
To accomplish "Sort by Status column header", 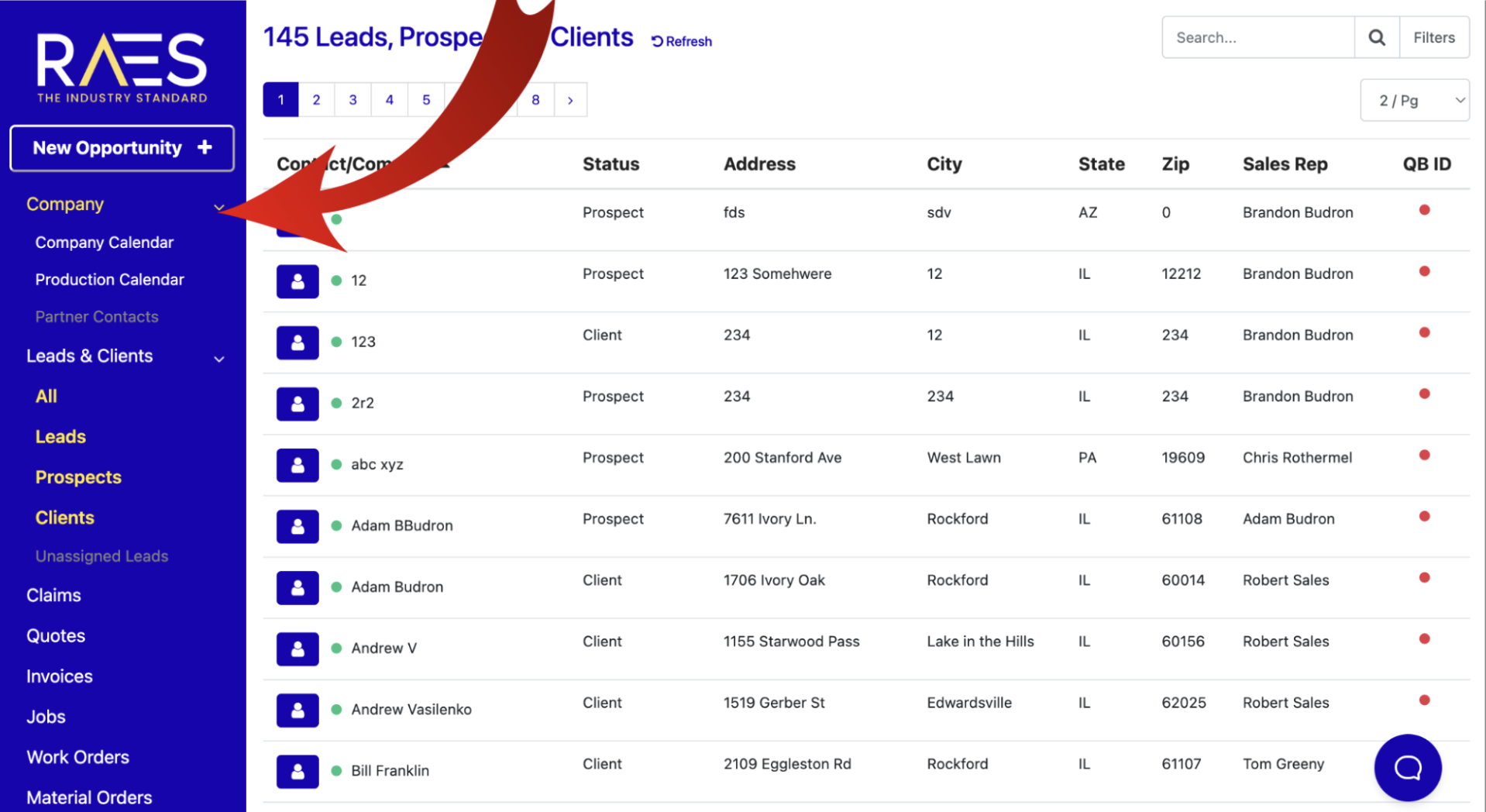I will (x=611, y=164).
